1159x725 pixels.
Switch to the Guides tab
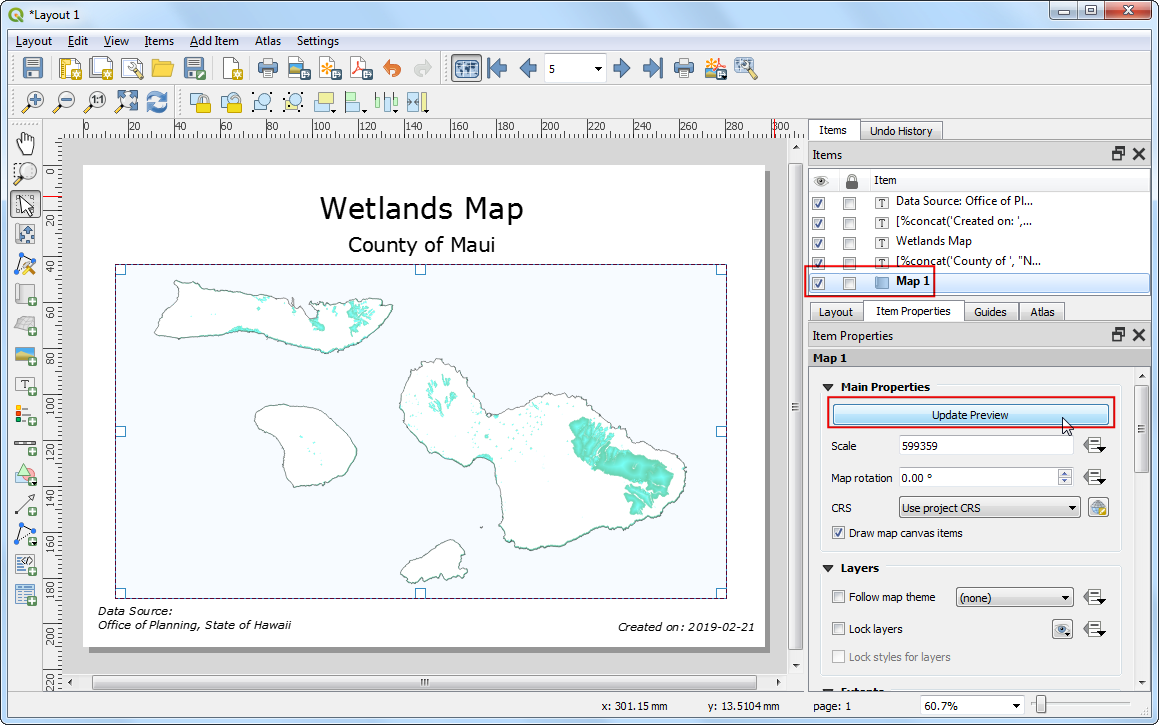[x=990, y=312]
